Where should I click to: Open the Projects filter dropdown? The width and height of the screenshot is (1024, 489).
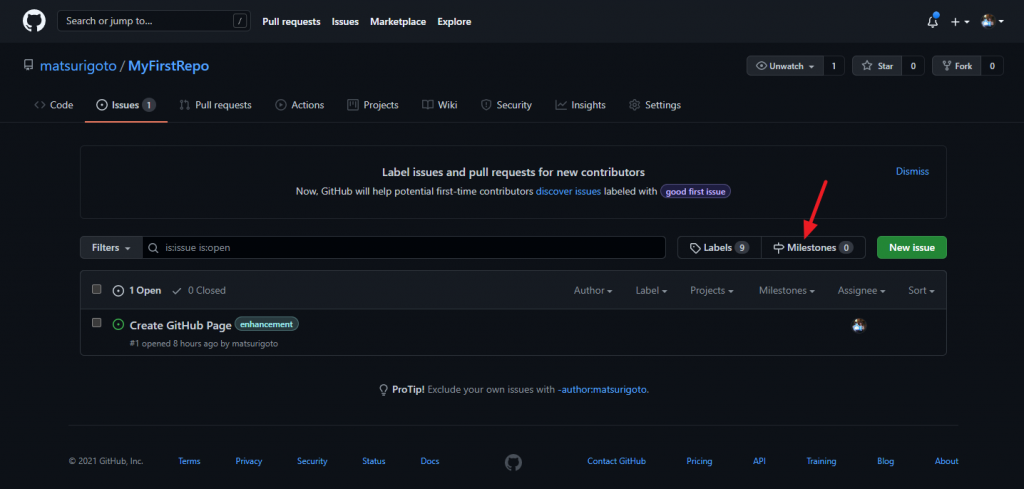(712, 291)
